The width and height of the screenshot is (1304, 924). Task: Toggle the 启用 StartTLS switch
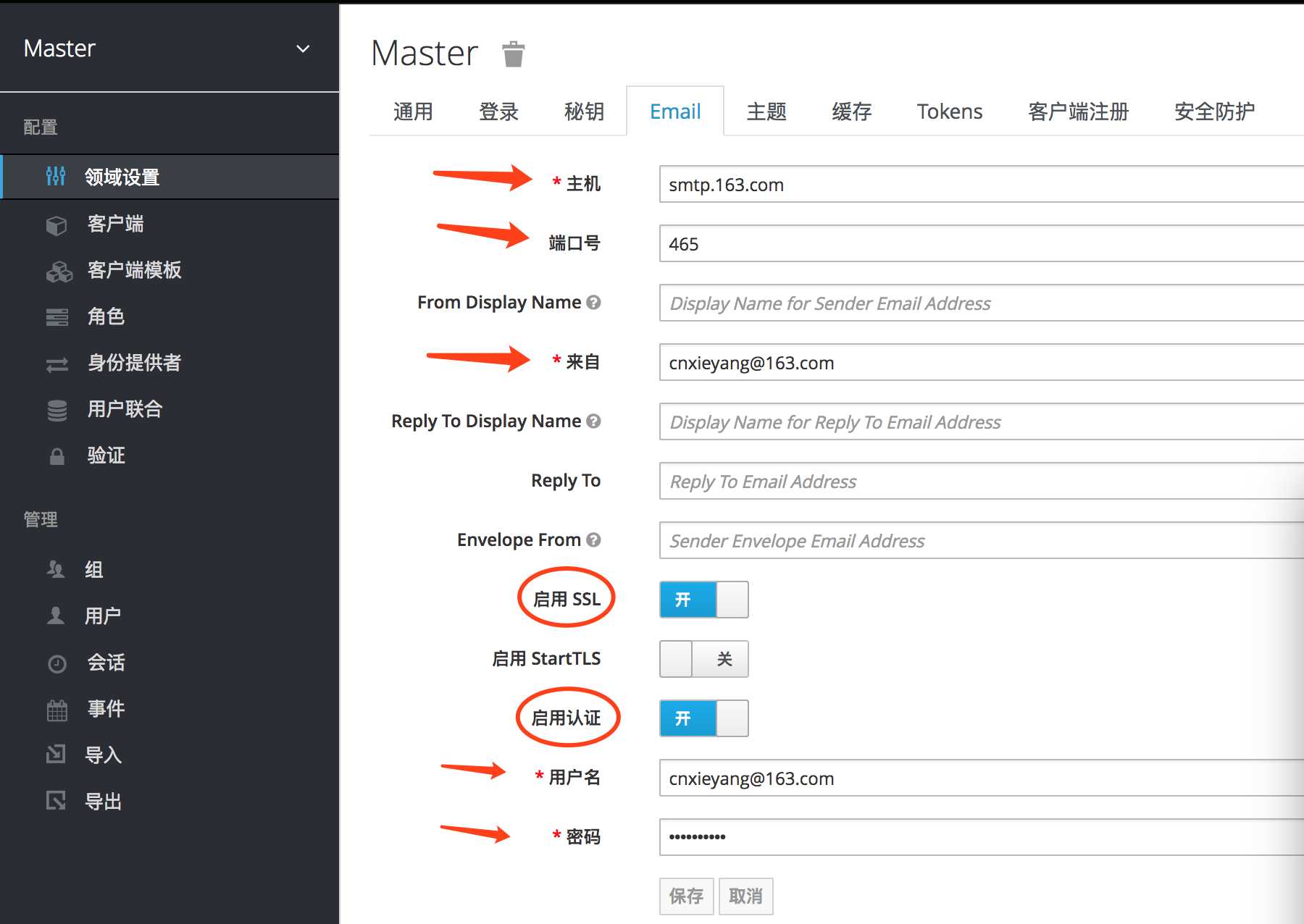703,659
